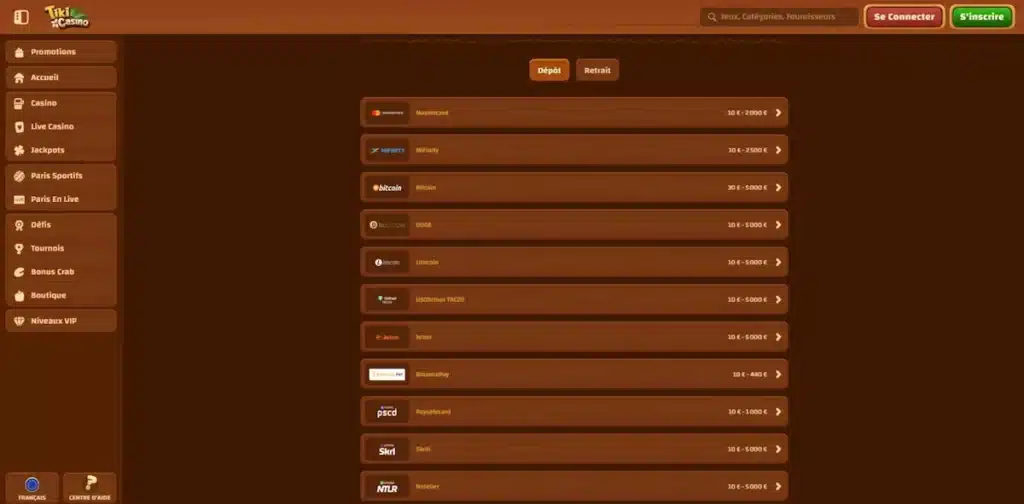Image resolution: width=1024 pixels, height=504 pixels.
Task: Expand the DOGE row chevron
Action: [778, 225]
